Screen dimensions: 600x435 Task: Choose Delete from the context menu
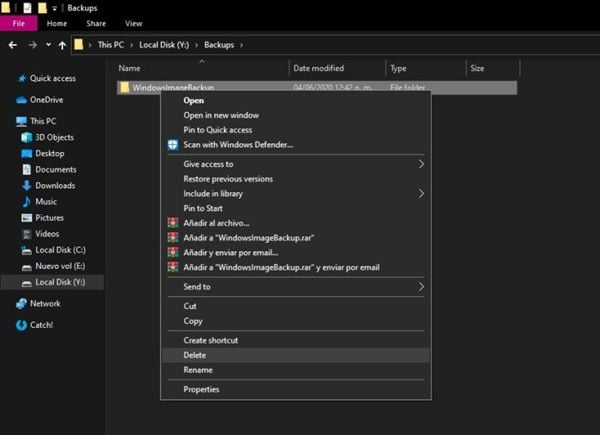coord(195,355)
